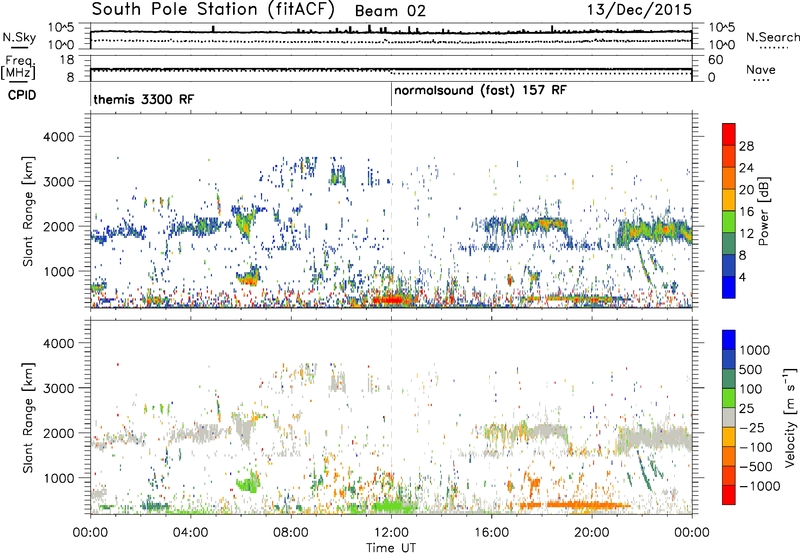Click the 'Power [dB]' colorbar label
Screen dimensions: 800x554
[763, 211]
